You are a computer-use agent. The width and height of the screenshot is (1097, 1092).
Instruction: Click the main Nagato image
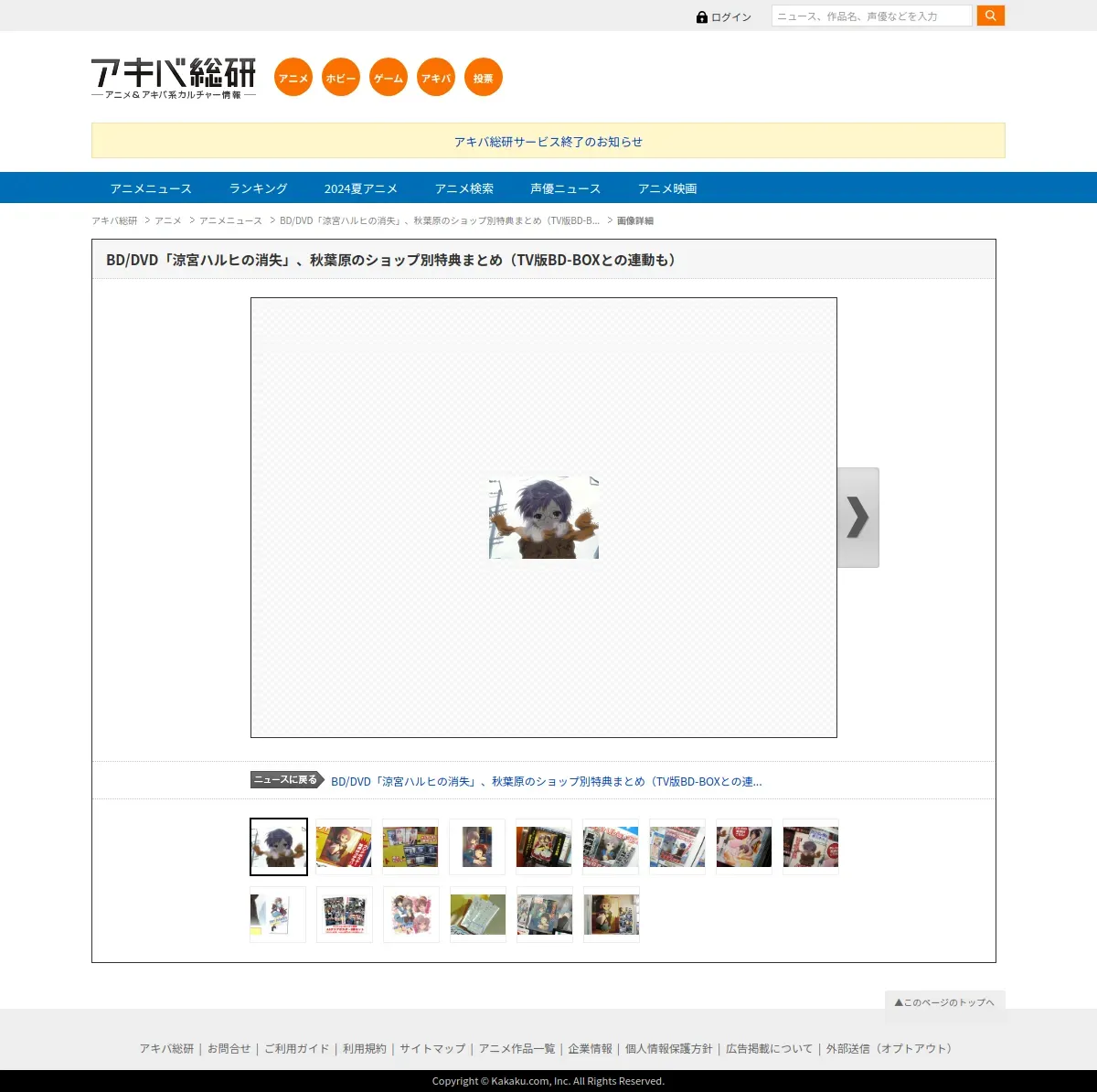[544, 518]
